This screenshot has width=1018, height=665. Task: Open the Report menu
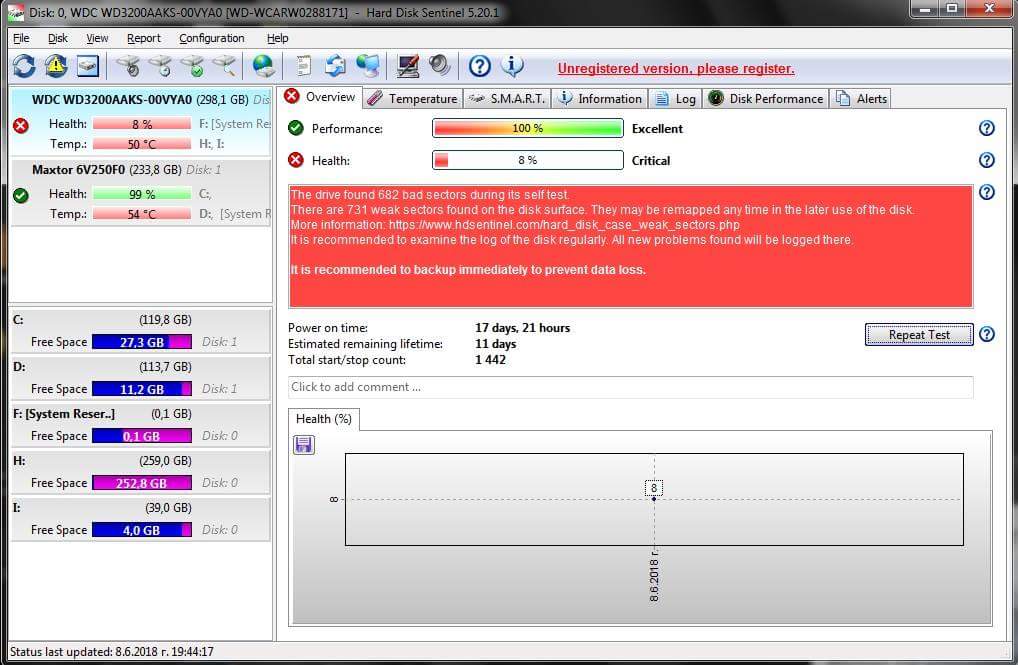point(143,38)
